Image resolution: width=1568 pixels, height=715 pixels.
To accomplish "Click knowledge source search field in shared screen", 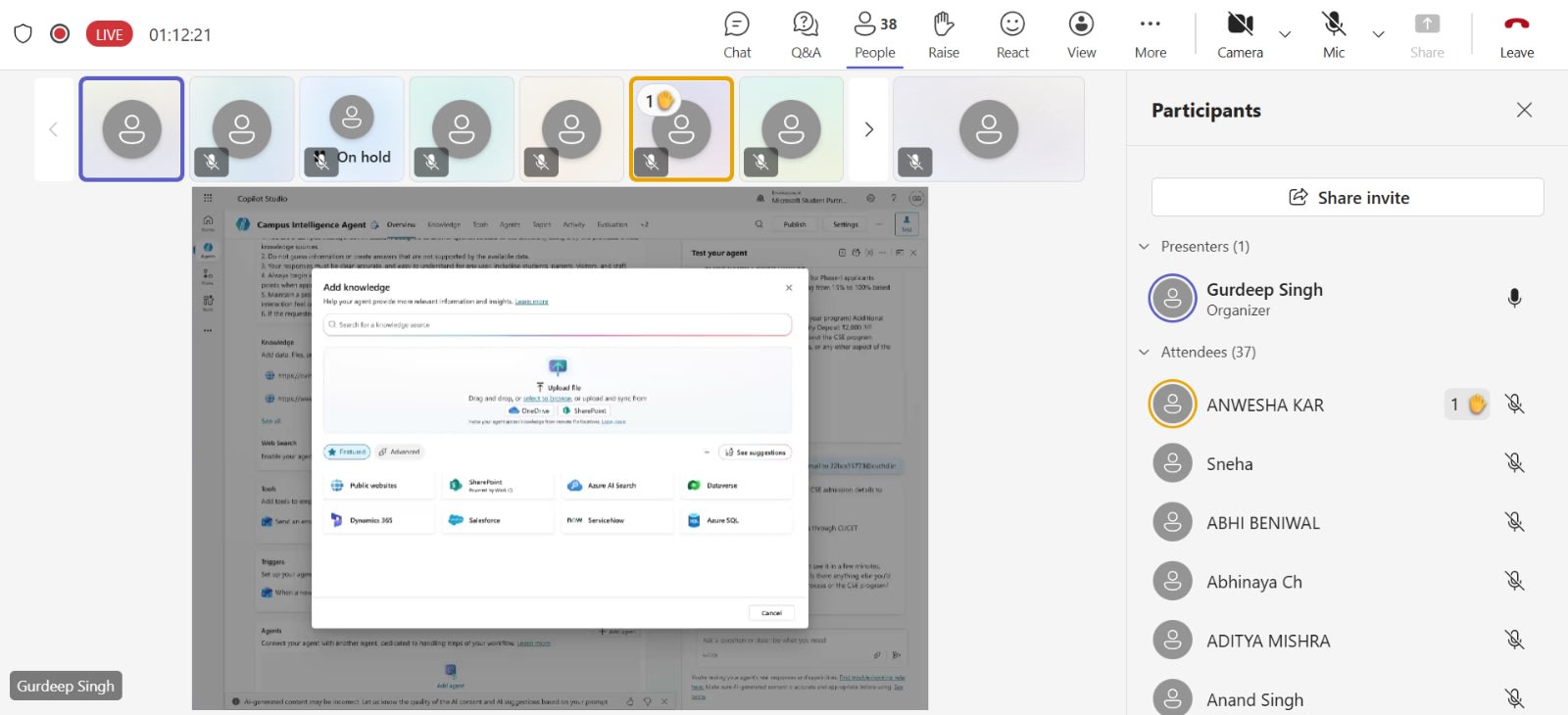I will 558,324.
